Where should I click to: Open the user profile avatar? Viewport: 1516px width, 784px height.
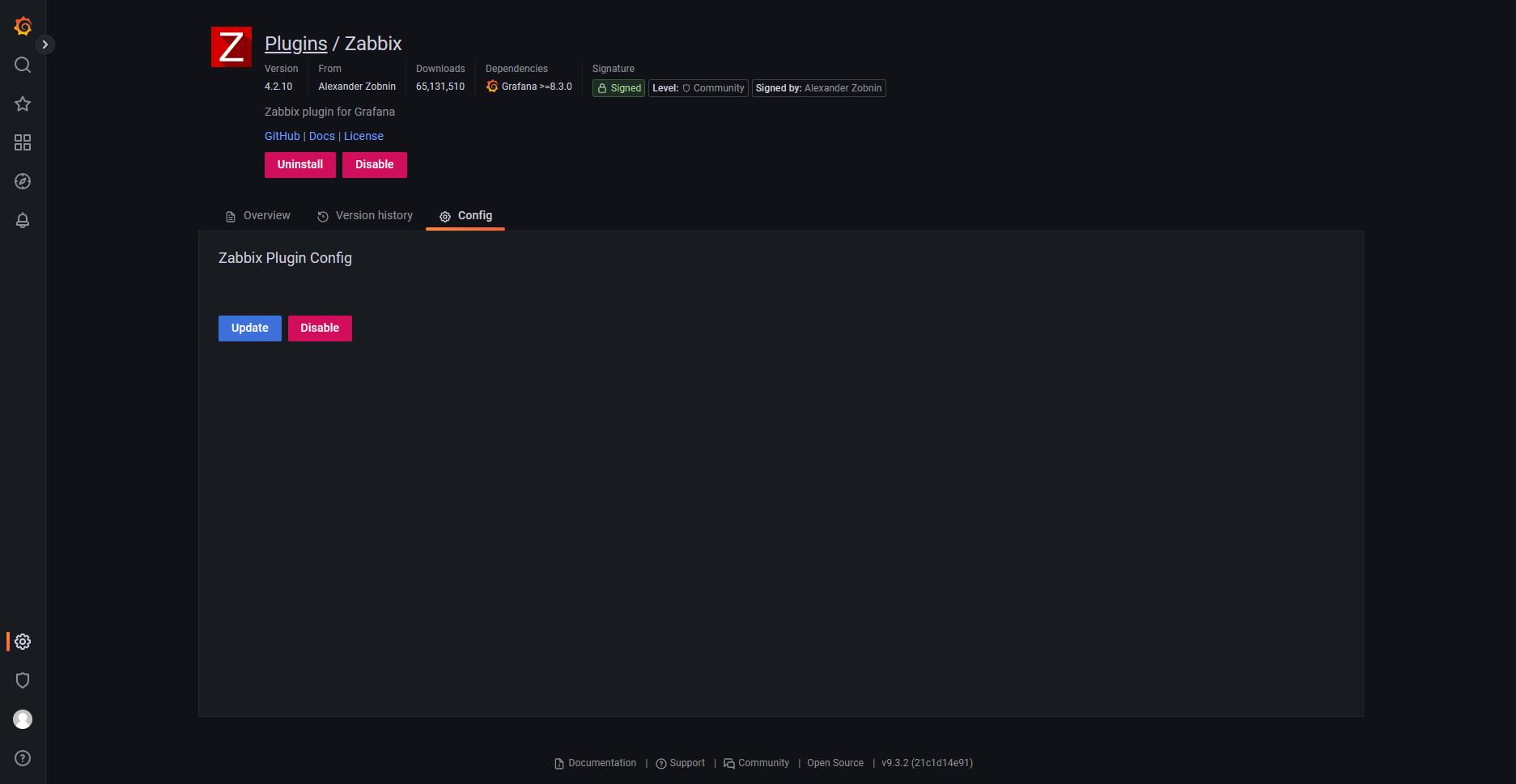(23, 719)
